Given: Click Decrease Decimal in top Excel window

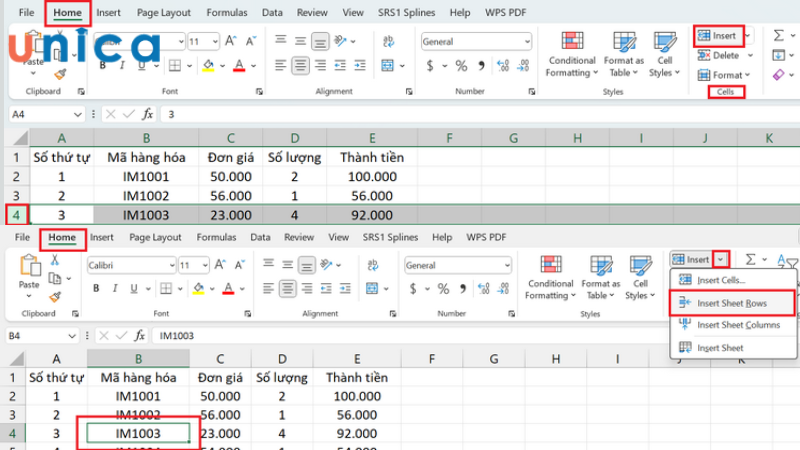Looking at the screenshot, I should [523, 65].
